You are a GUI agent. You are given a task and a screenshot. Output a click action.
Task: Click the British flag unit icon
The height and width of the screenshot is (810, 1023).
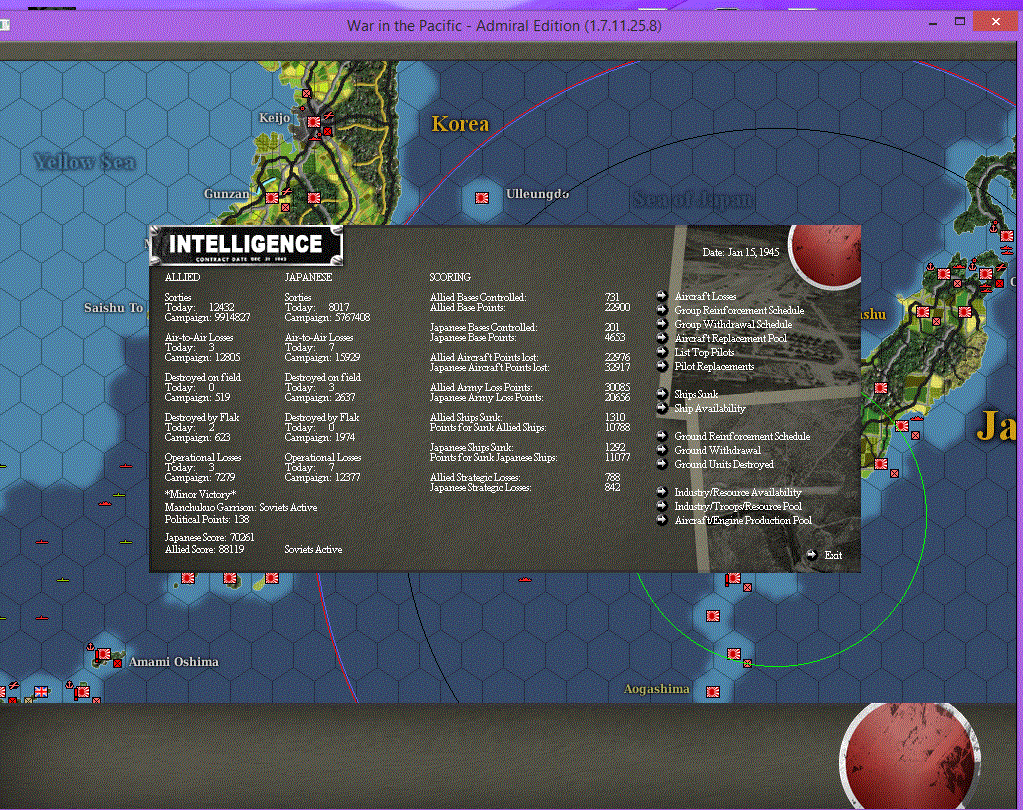(x=41, y=692)
